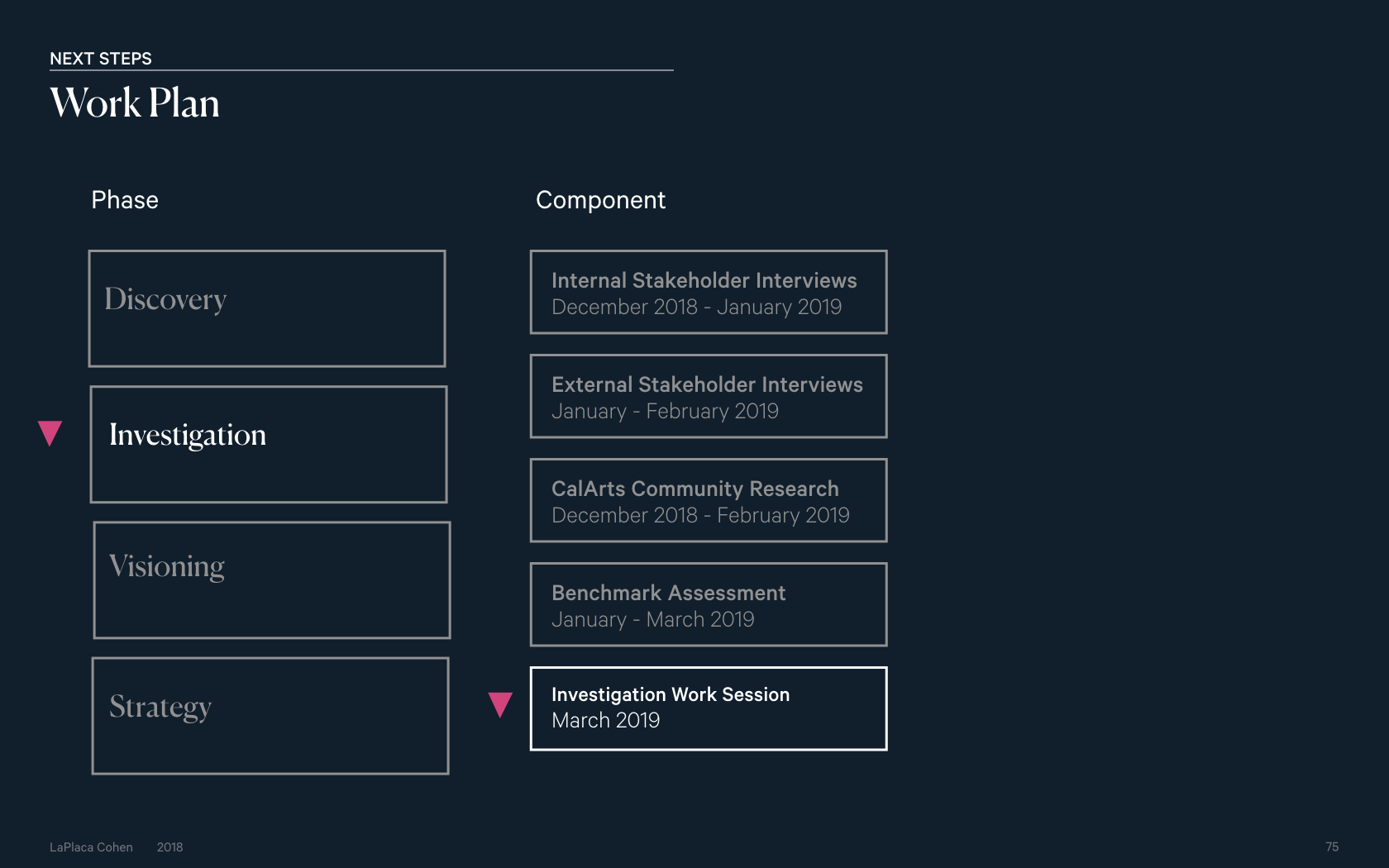The image size is (1389, 868).
Task: Open the CalArts Community Research component
Action: coord(709,500)
